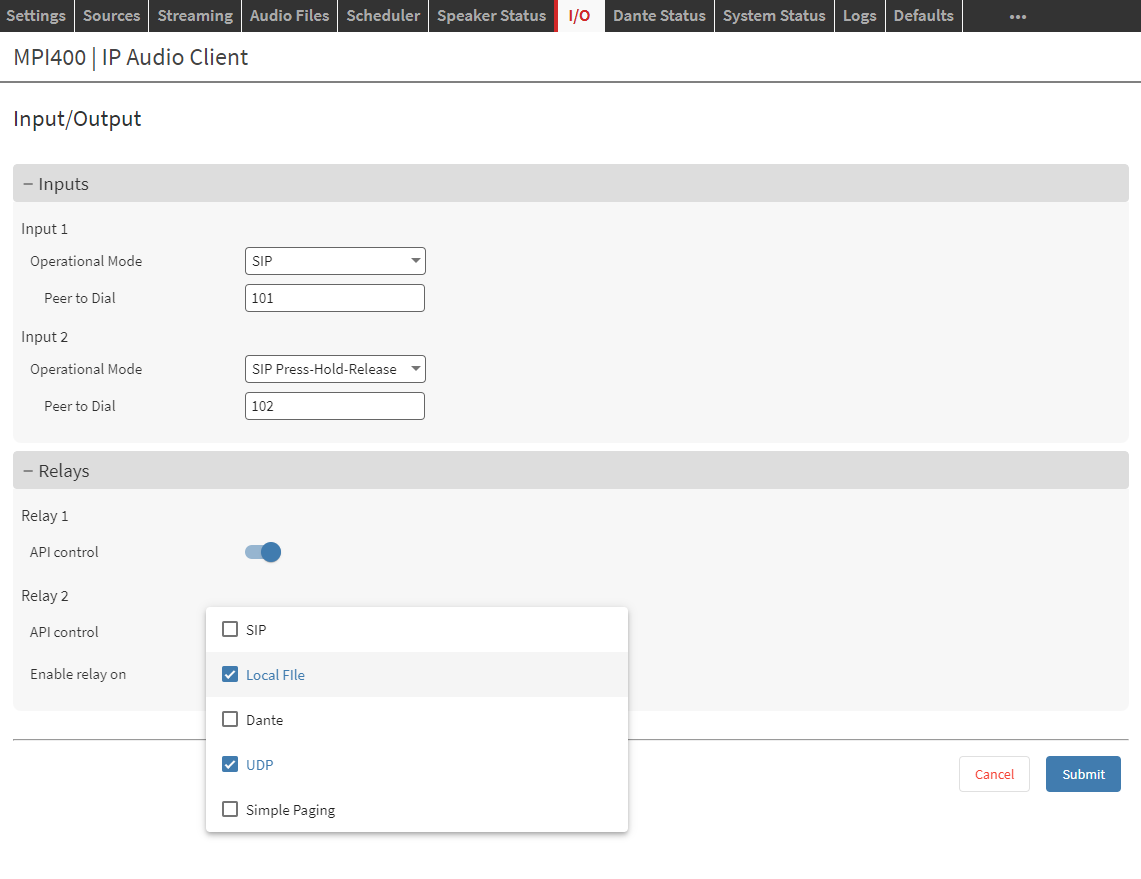Screen dimensions: 1141x879
Task: Toggle Relay 1 API control switch
Action: [263, 552]
